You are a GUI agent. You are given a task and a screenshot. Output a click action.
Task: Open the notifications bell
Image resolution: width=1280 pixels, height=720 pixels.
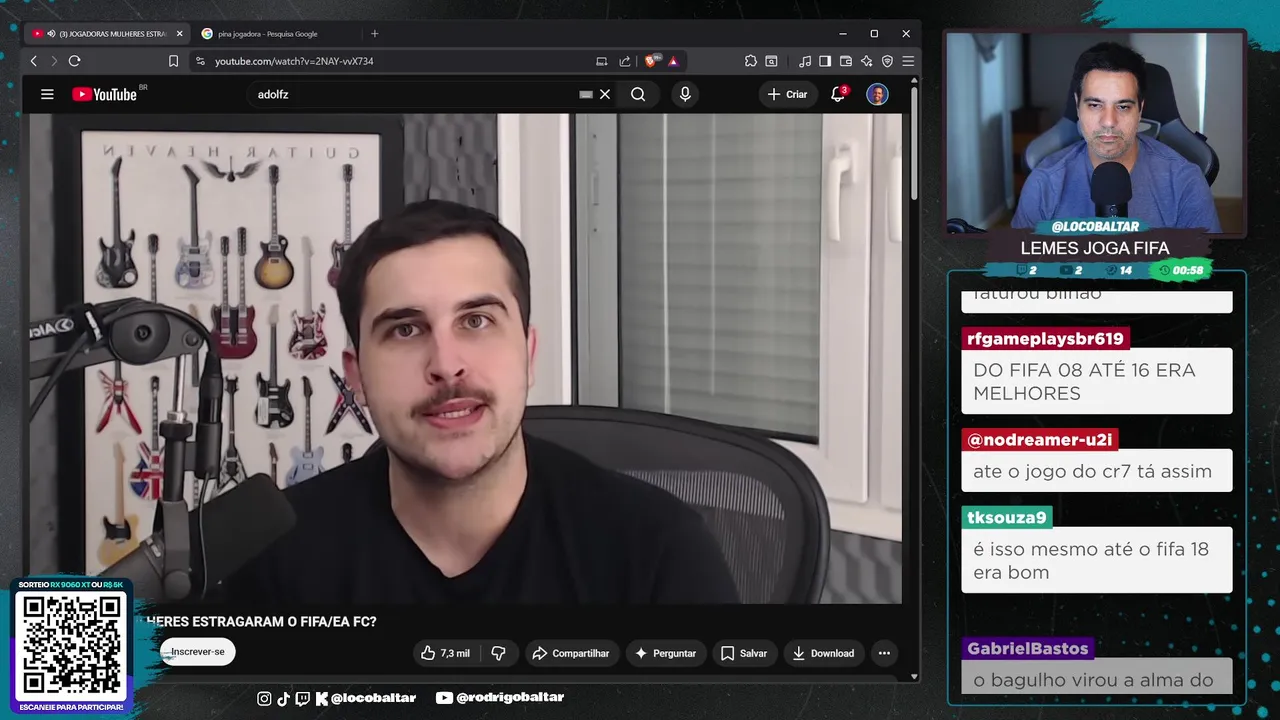(838, 94)
